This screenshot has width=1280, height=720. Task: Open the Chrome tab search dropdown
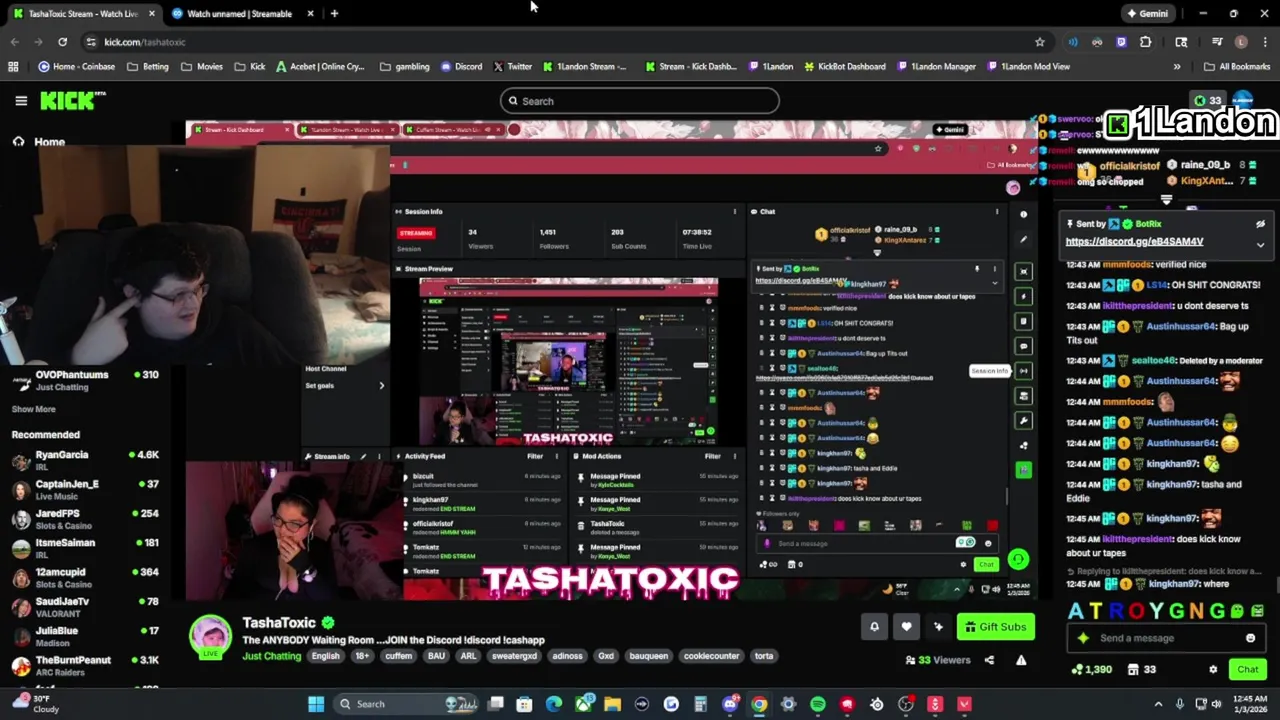click(1183, 42)
